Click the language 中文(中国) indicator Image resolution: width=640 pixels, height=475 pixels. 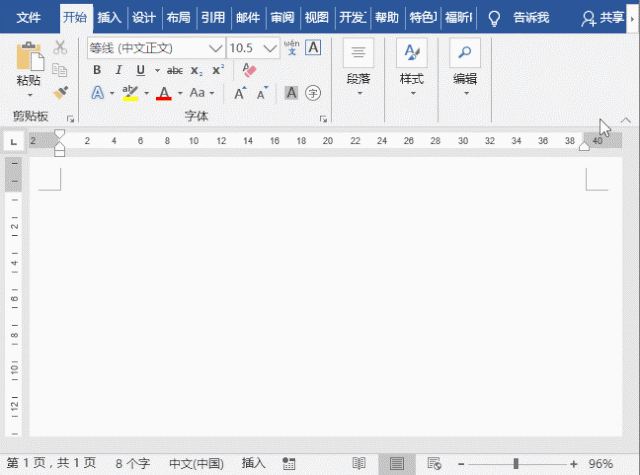(x=196, y=464)
